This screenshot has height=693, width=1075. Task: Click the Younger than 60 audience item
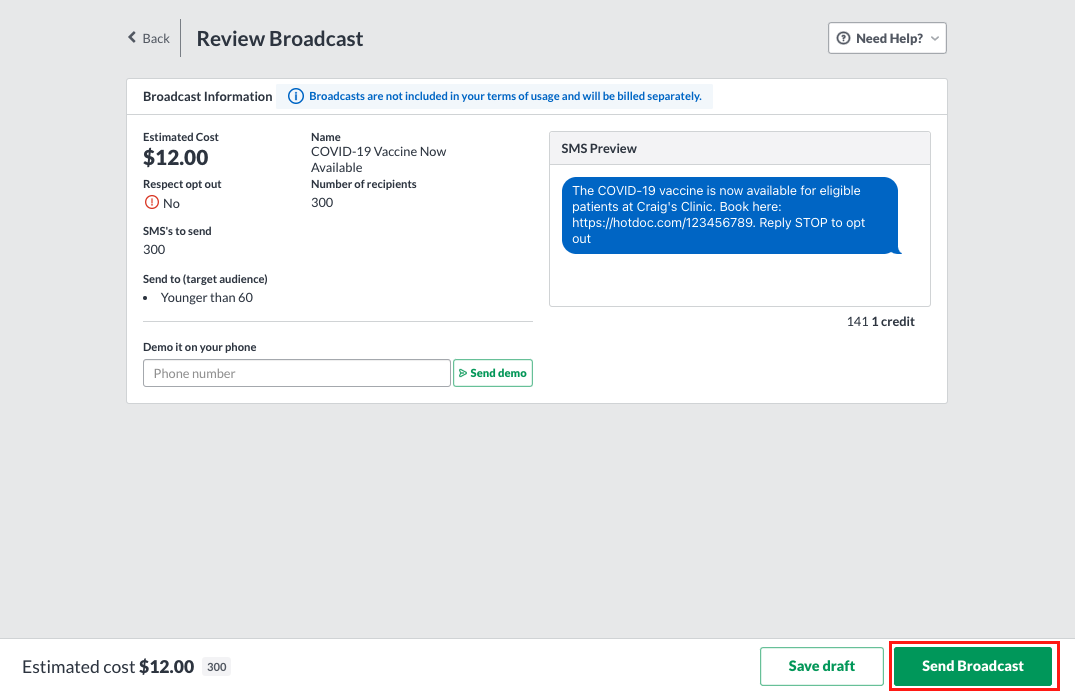tap(206, 297)
